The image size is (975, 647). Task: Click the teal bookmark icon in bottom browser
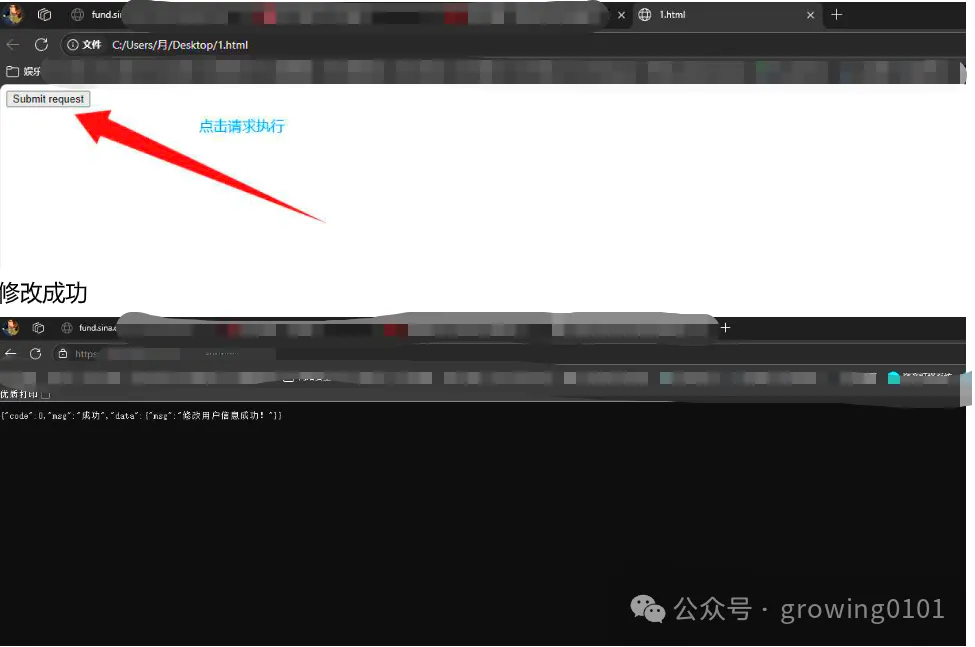(x=894, y=377)
